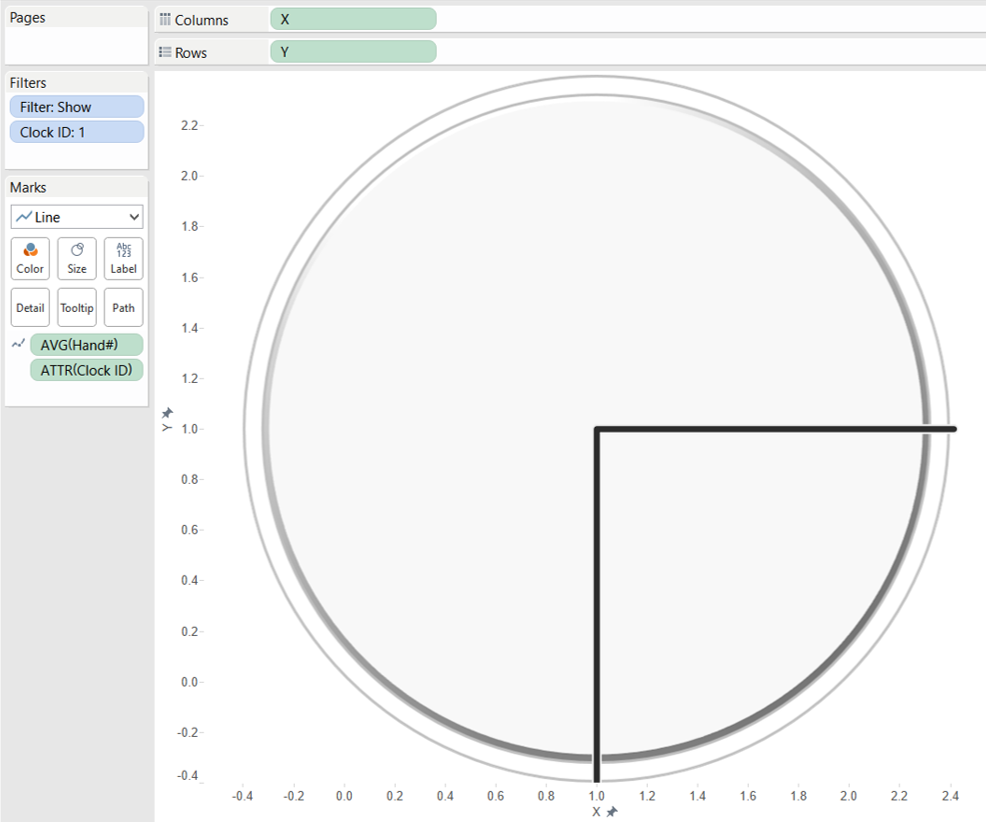Click the 2.4 tick on X axis

point(950,796)
